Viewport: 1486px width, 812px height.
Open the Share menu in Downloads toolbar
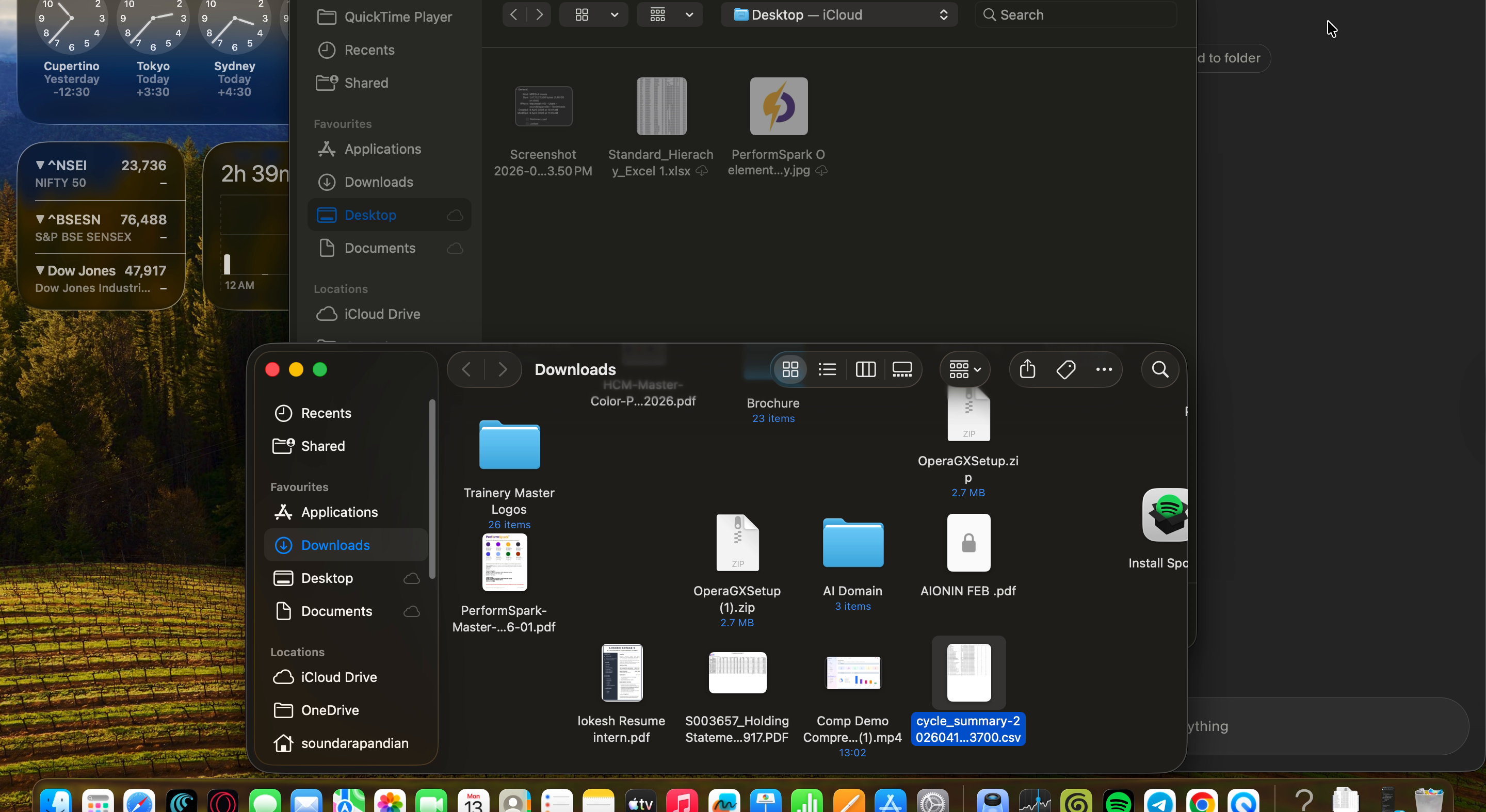click(1027, 369)
